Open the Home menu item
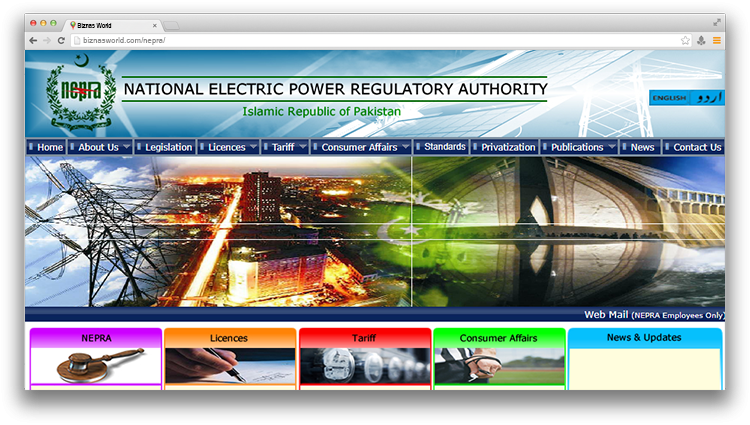 (46, 147)
